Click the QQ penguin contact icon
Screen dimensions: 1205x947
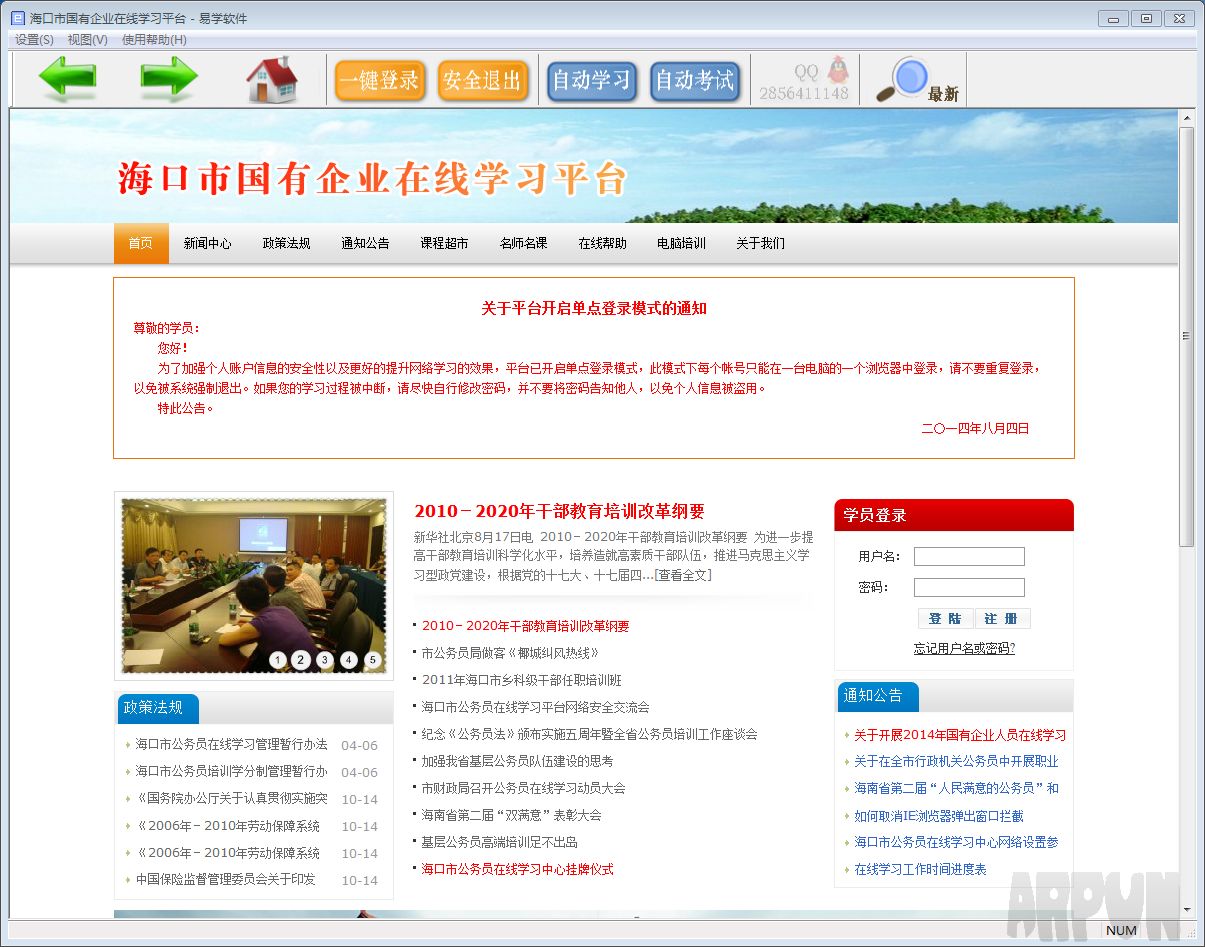(837, 68)
